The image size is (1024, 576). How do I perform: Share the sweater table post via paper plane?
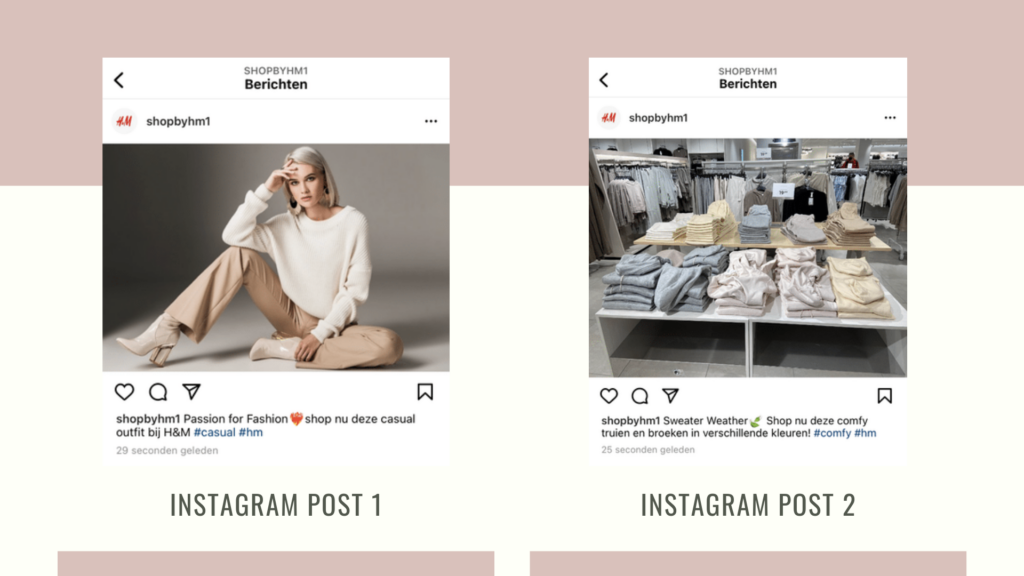click(x=671, y=395)
